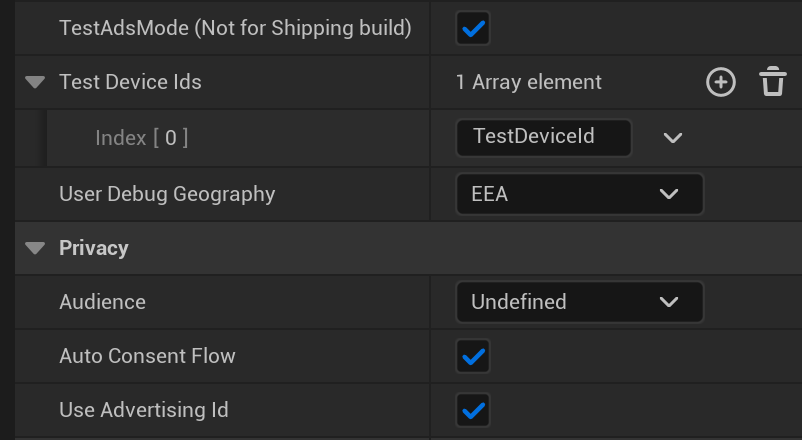Click the Use Advertising Id label

click(x=144, y=410)
